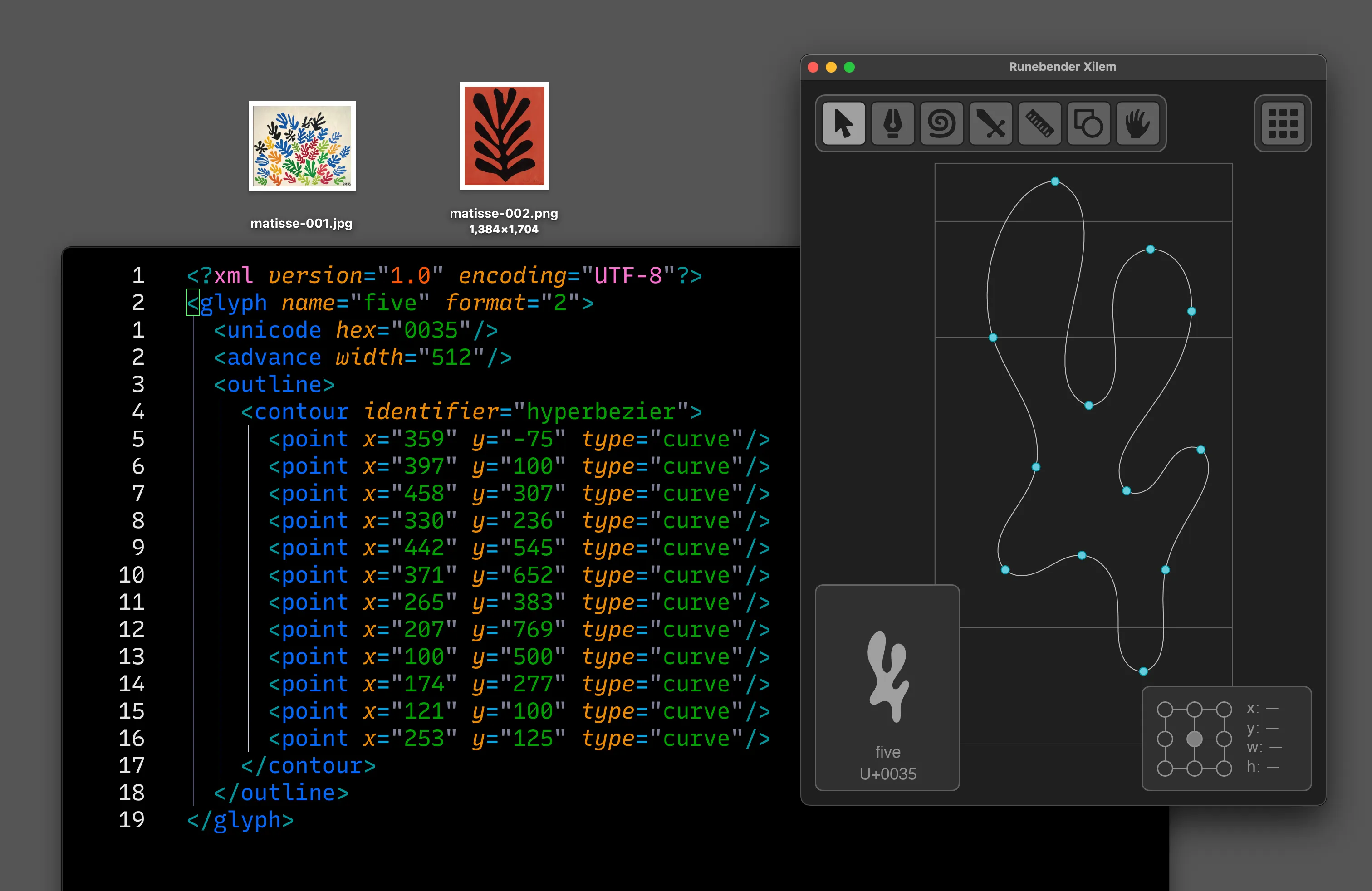
Task: Activate the Knife cutting tool
Action: coord(990,123)
